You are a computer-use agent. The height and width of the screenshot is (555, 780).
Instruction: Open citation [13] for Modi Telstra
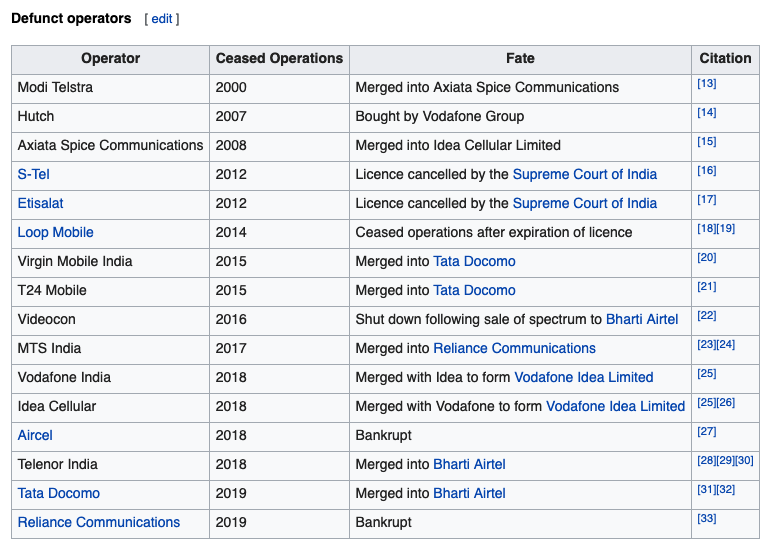point(706,84)
